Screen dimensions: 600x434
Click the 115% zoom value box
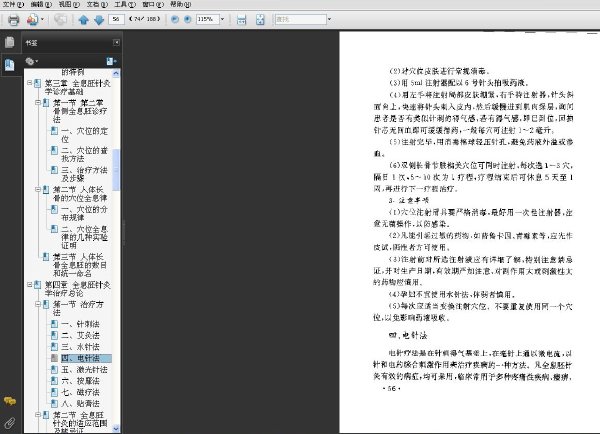(207, 19)
